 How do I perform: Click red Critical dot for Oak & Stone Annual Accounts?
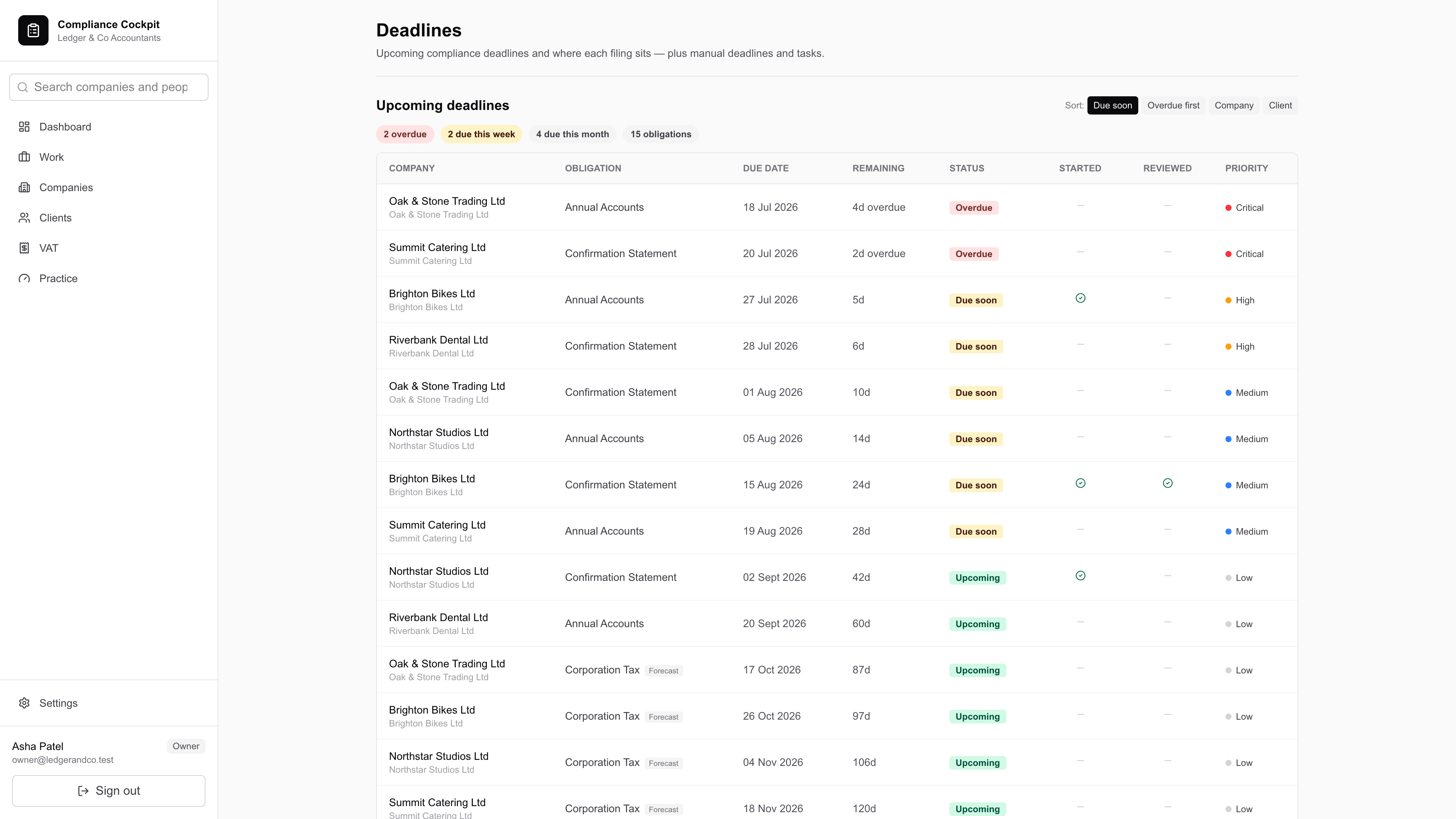[x=1228, y=208]
